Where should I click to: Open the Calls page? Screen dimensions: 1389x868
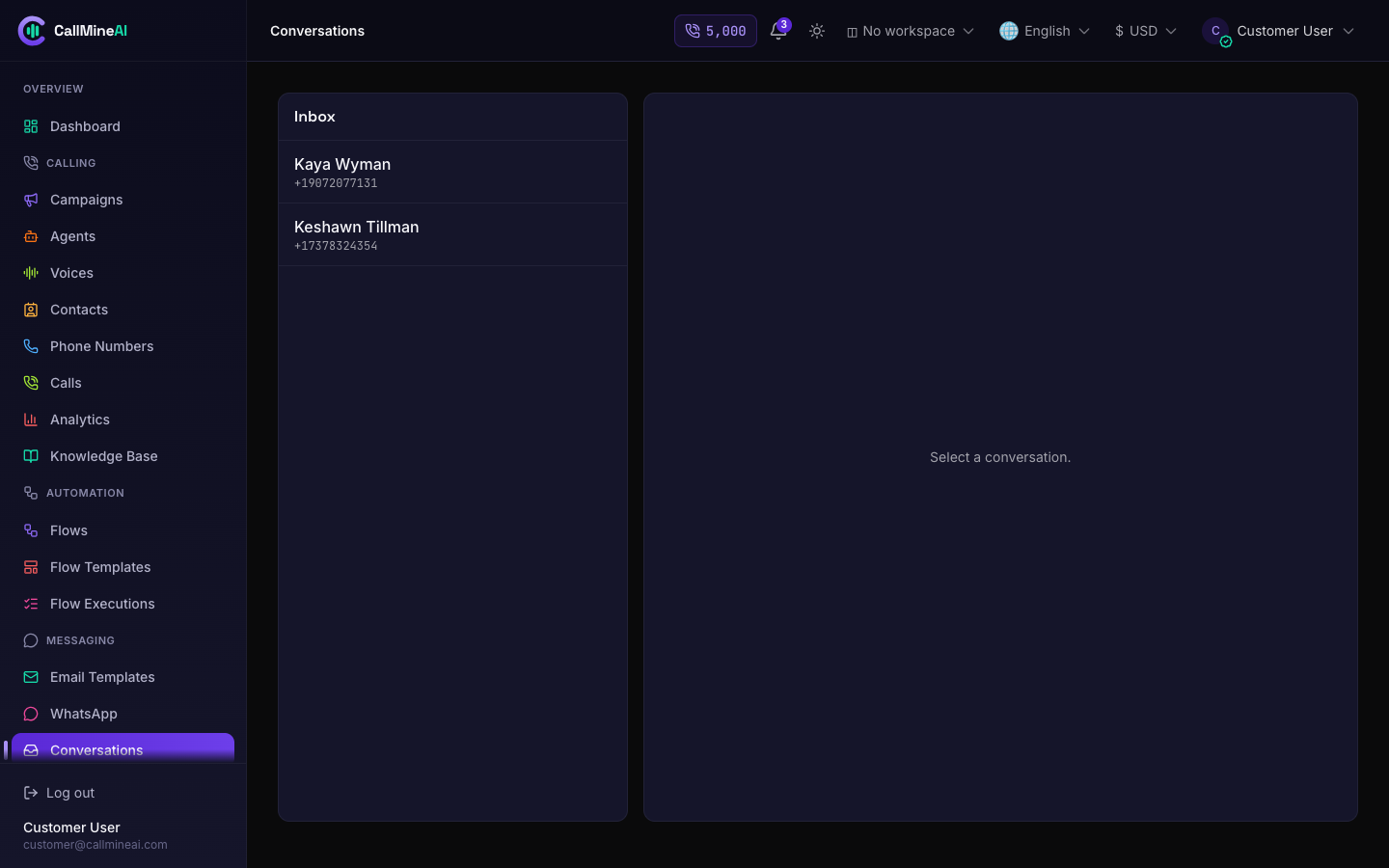pyautogui.click(x=123, y=383)
